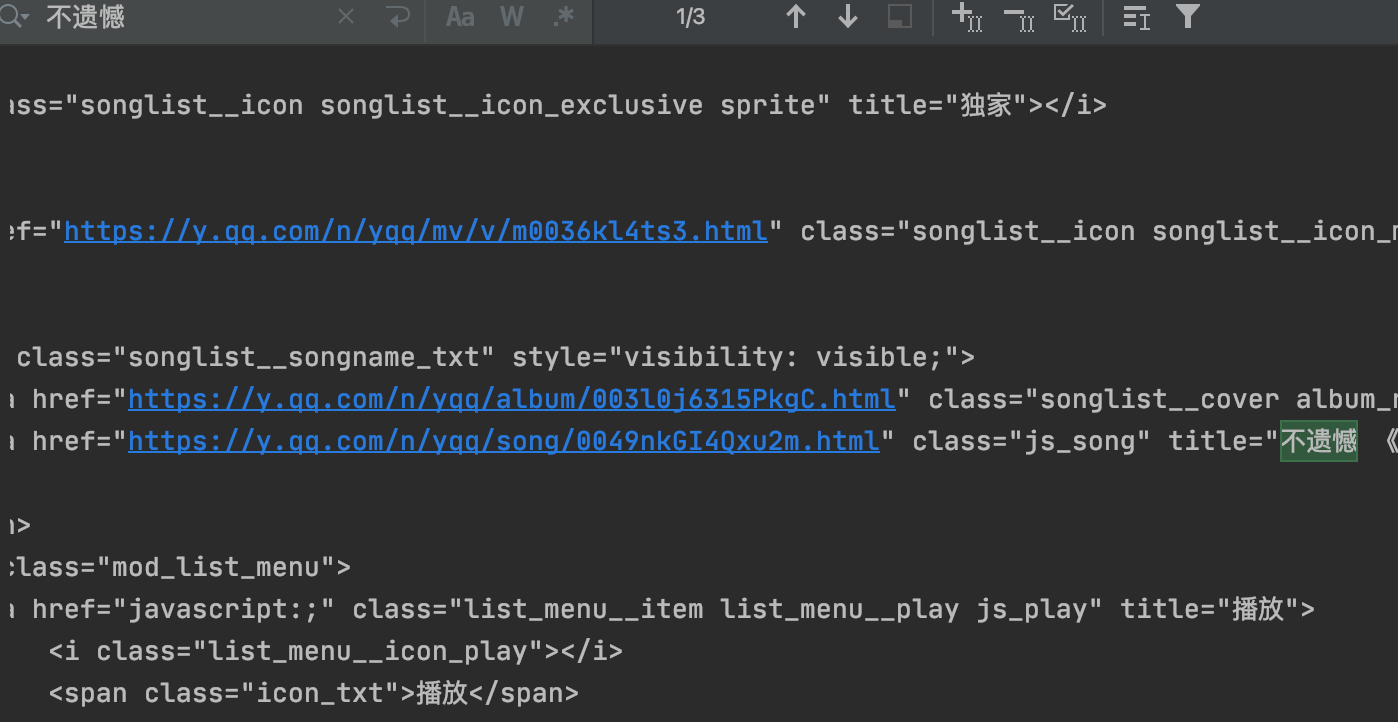Clear the search query with the X
Image resolution: width=1398 pixels, height=722 pixels.
pyautogui.click(x=345, y=16)
